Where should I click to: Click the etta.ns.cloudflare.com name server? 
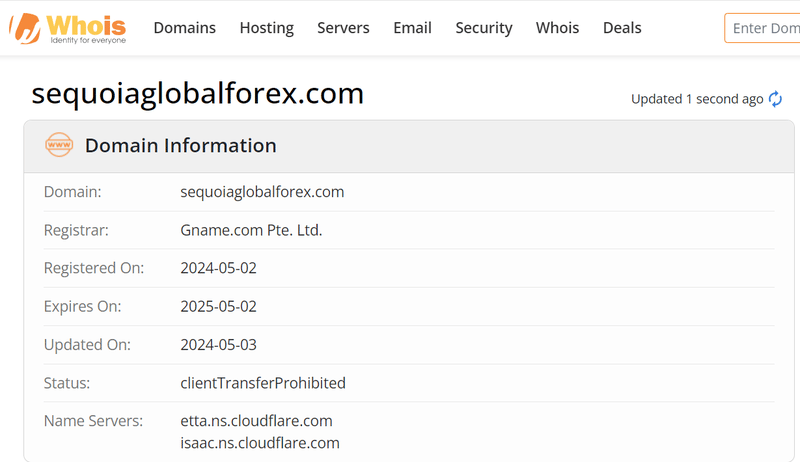(256, 421)
